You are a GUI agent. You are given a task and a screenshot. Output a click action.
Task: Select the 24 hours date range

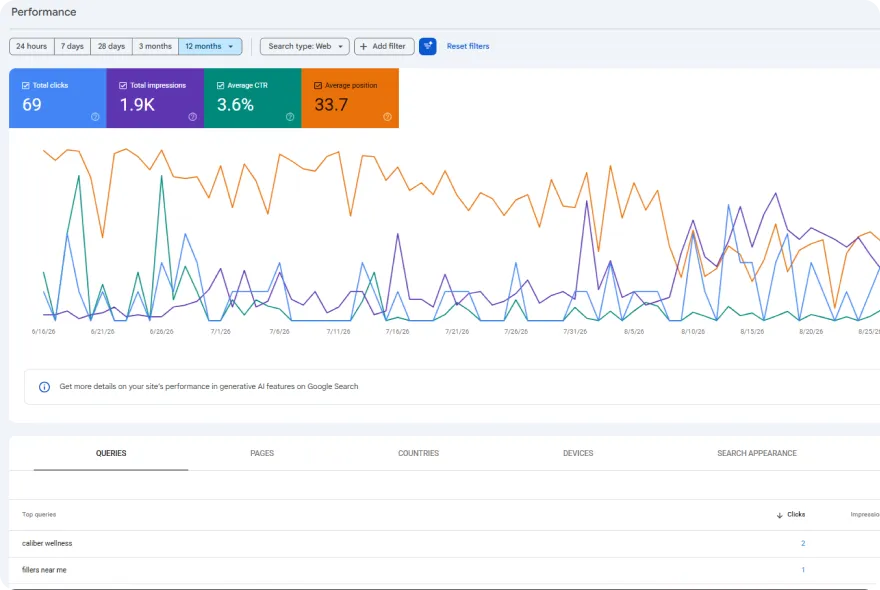point(31,47)
